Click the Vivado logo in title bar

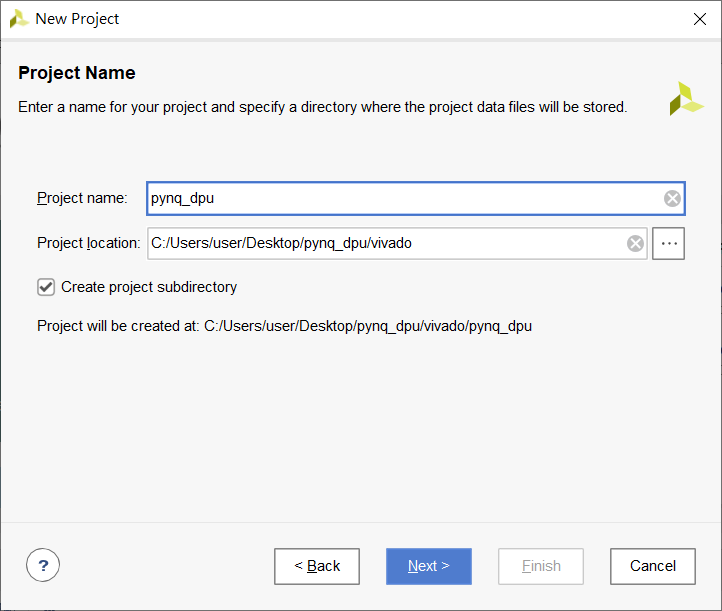[19, 19]
